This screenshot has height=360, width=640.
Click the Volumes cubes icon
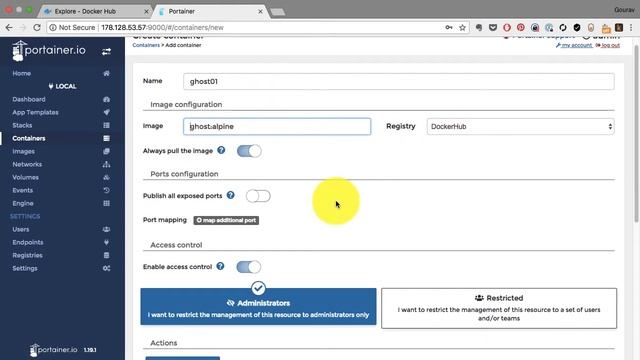coord(106,178)
